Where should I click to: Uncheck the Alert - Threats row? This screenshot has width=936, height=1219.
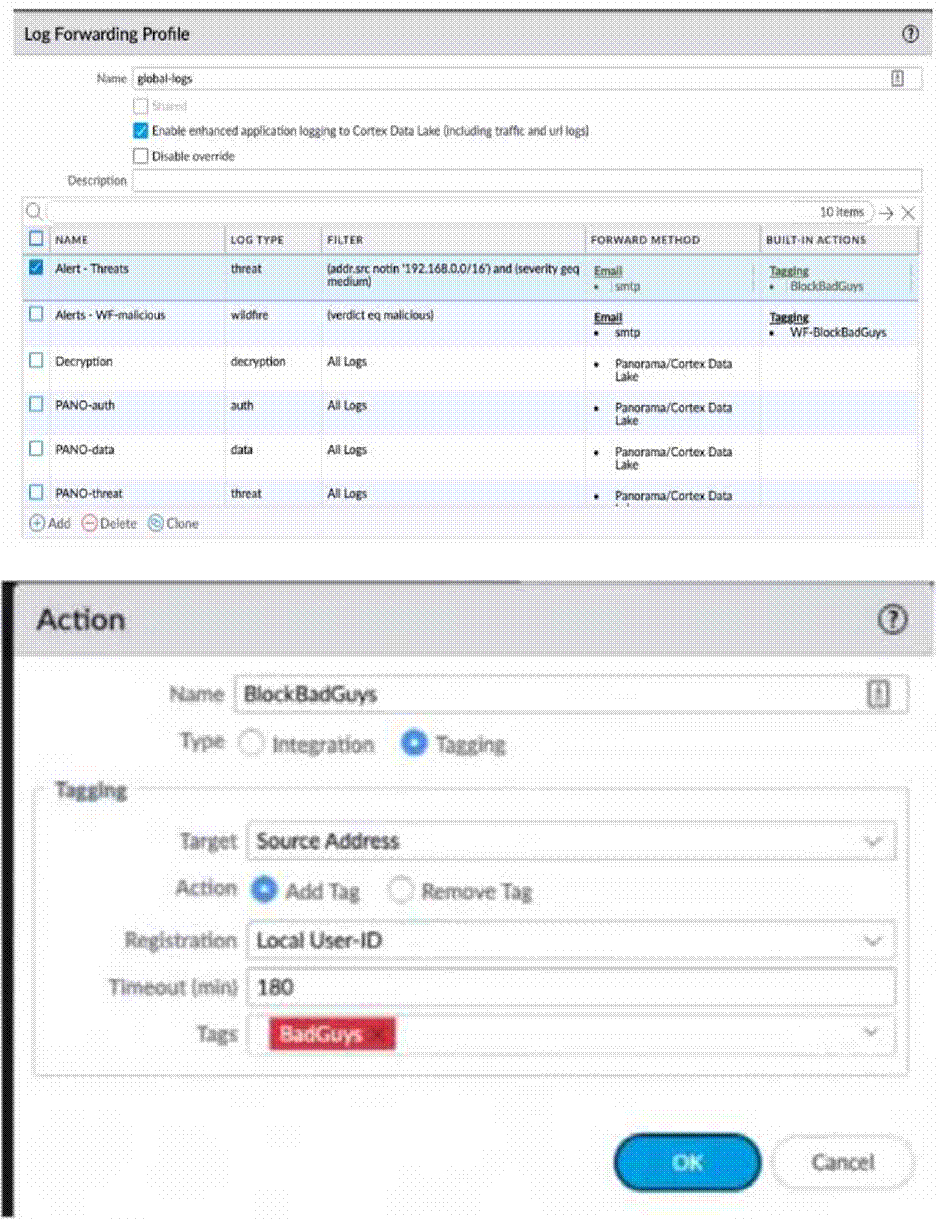[36, 268]
